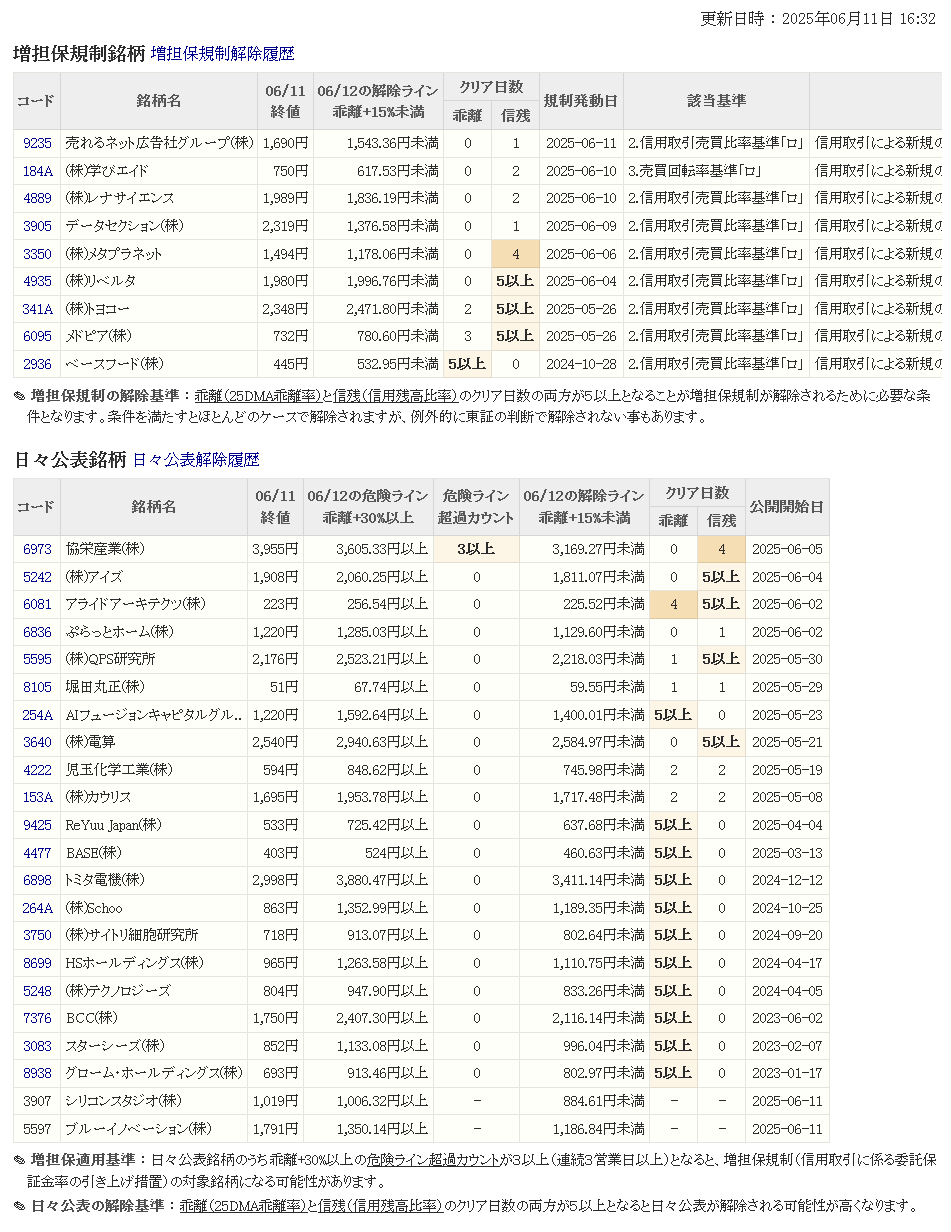Image resolution: width=951 pixels, height=1232 pixels.
Task: Open stock code 5242 link
Action: click(x=37, y=577)
